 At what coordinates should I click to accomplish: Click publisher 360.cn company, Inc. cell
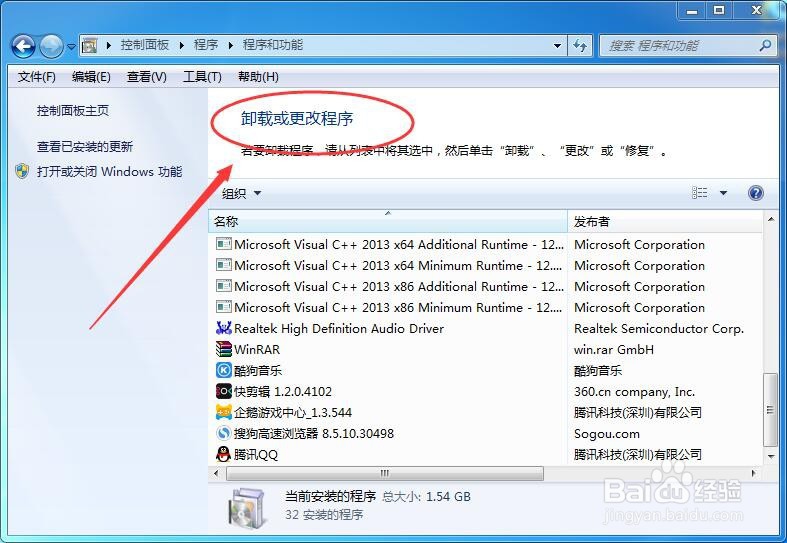click(634, 392)
